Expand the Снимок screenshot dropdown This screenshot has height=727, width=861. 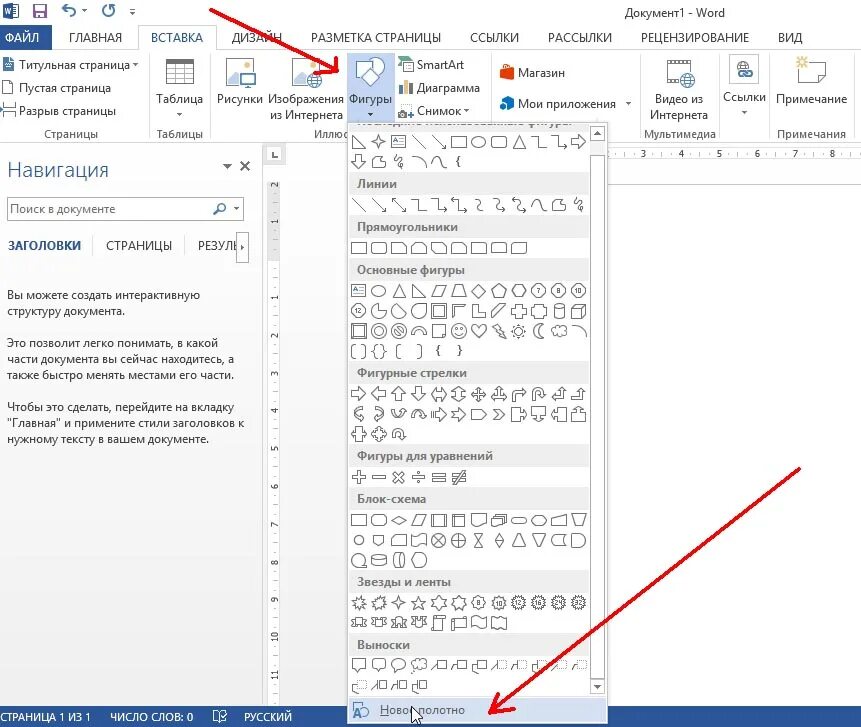(467, 111)
